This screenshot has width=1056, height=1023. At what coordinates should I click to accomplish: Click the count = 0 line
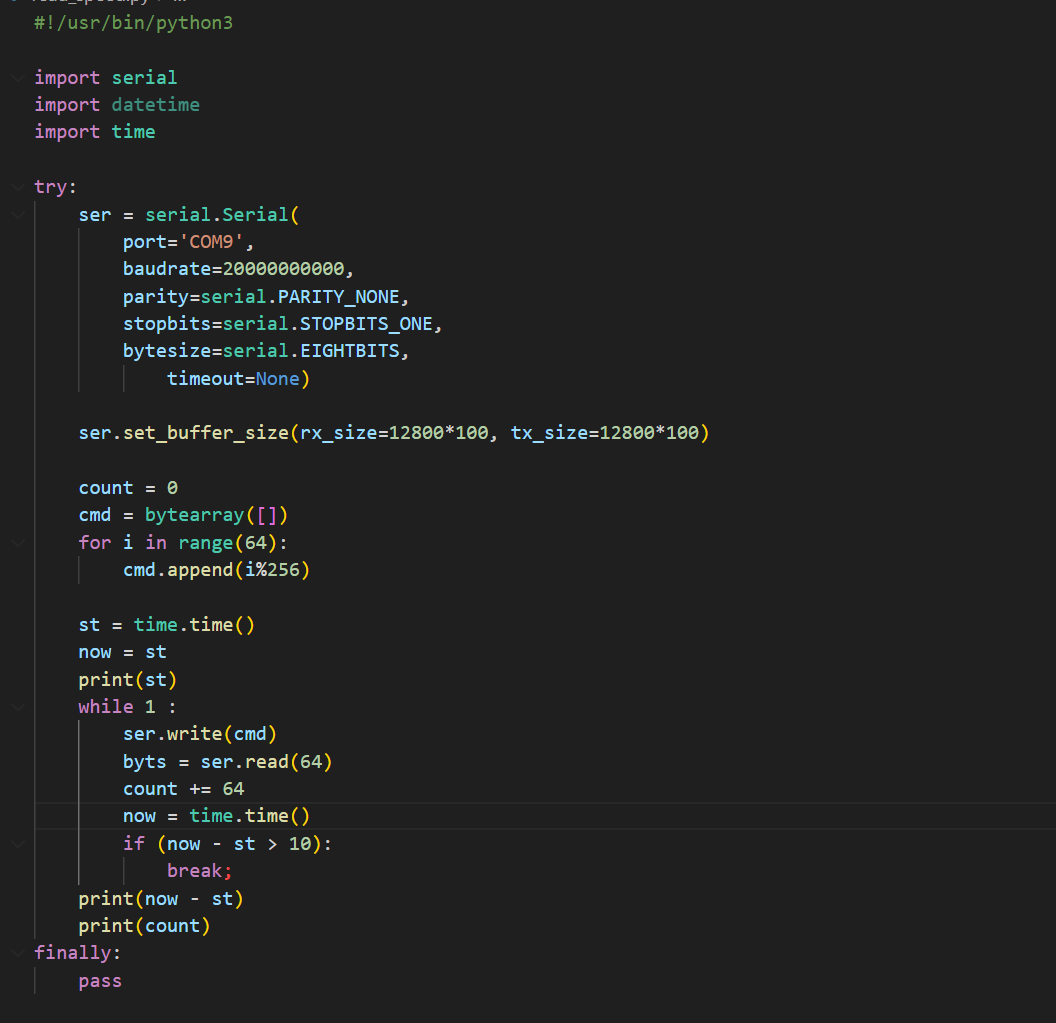pos(128,488)
